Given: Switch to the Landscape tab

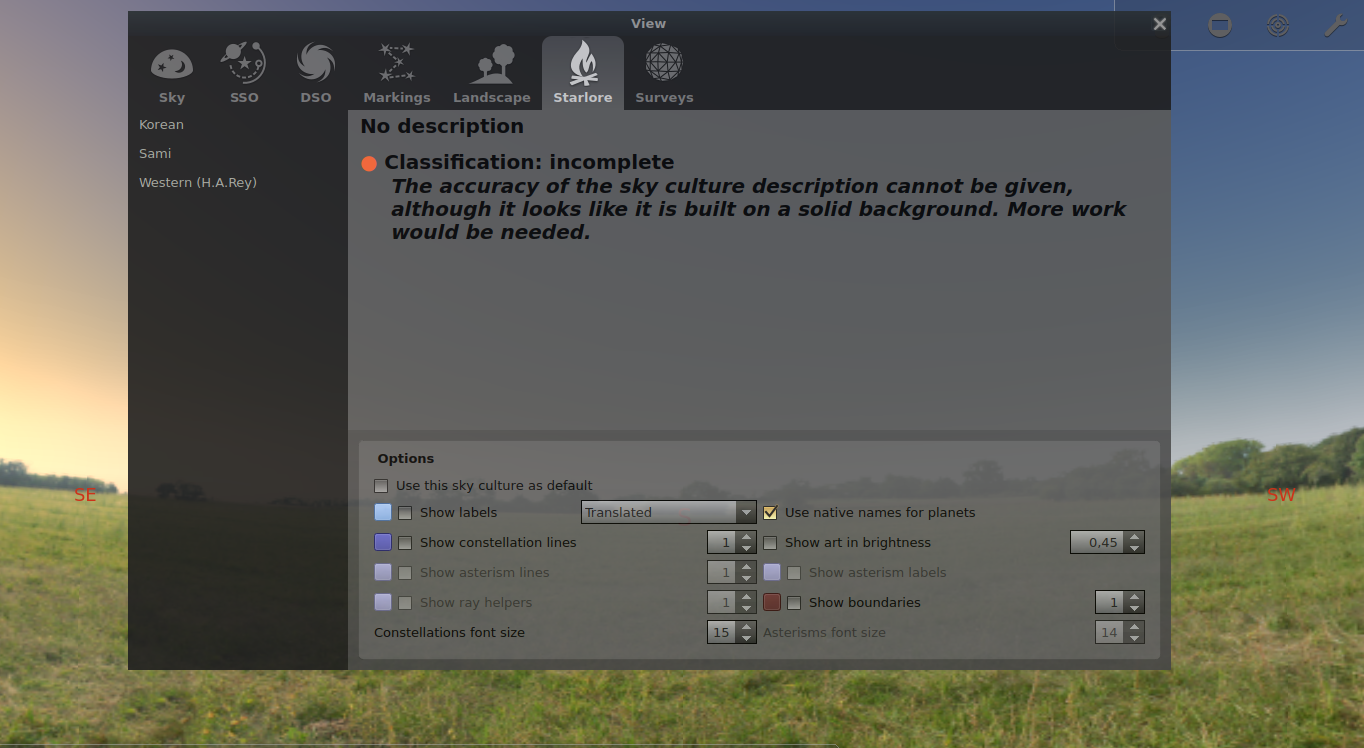Looking at the screenshot, I should [492, 74].
